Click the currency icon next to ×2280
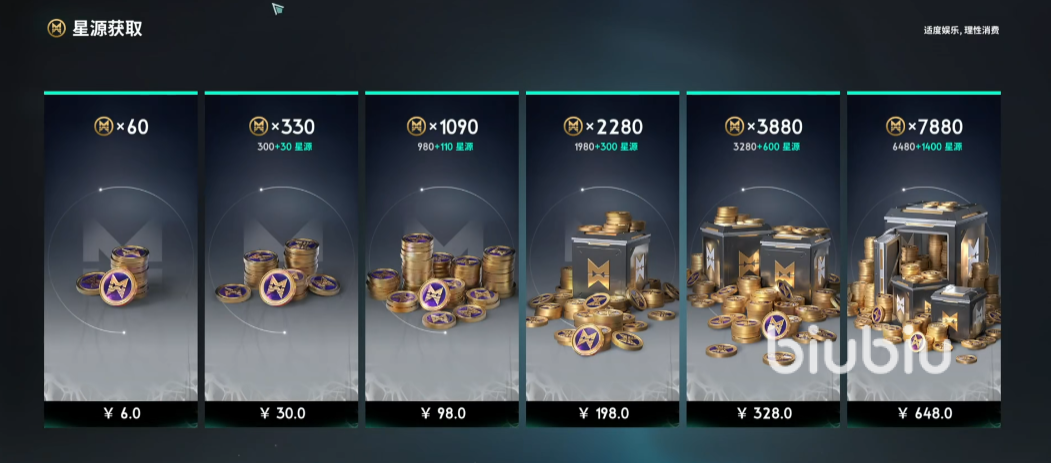The image size is (1051, 463). 573,126
